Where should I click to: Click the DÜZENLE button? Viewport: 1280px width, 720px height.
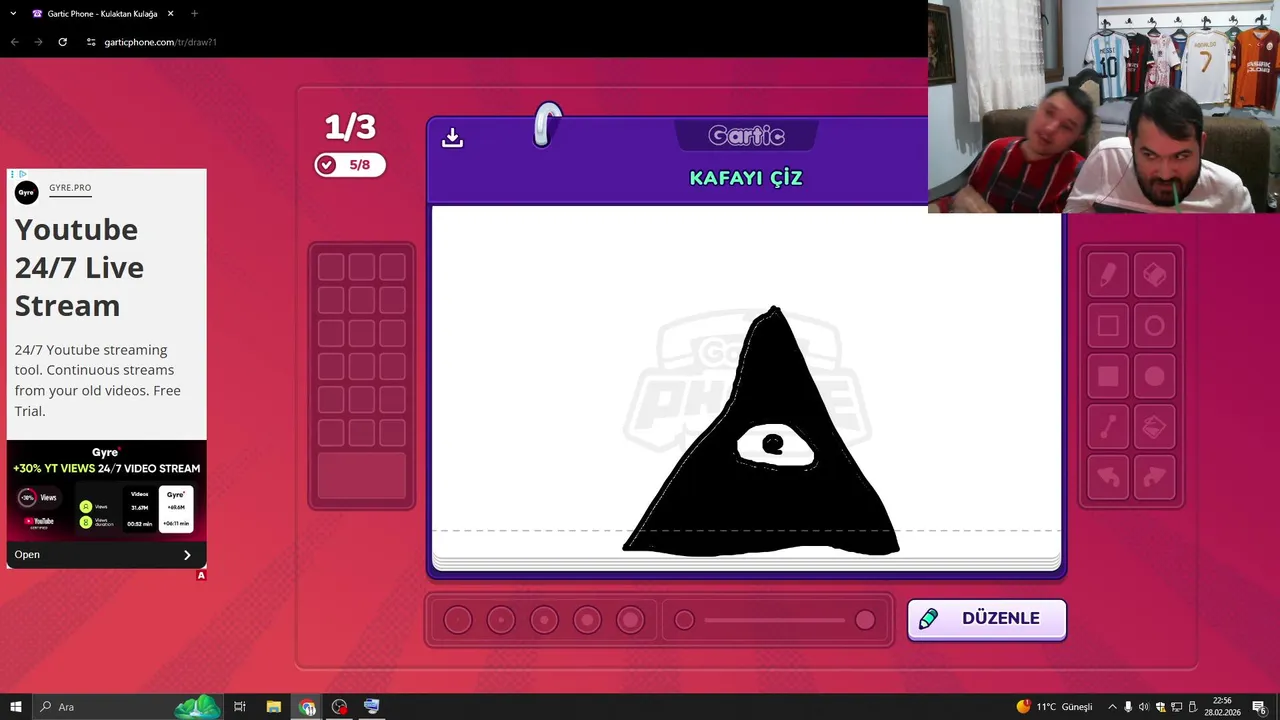click(x=987, y=619)
